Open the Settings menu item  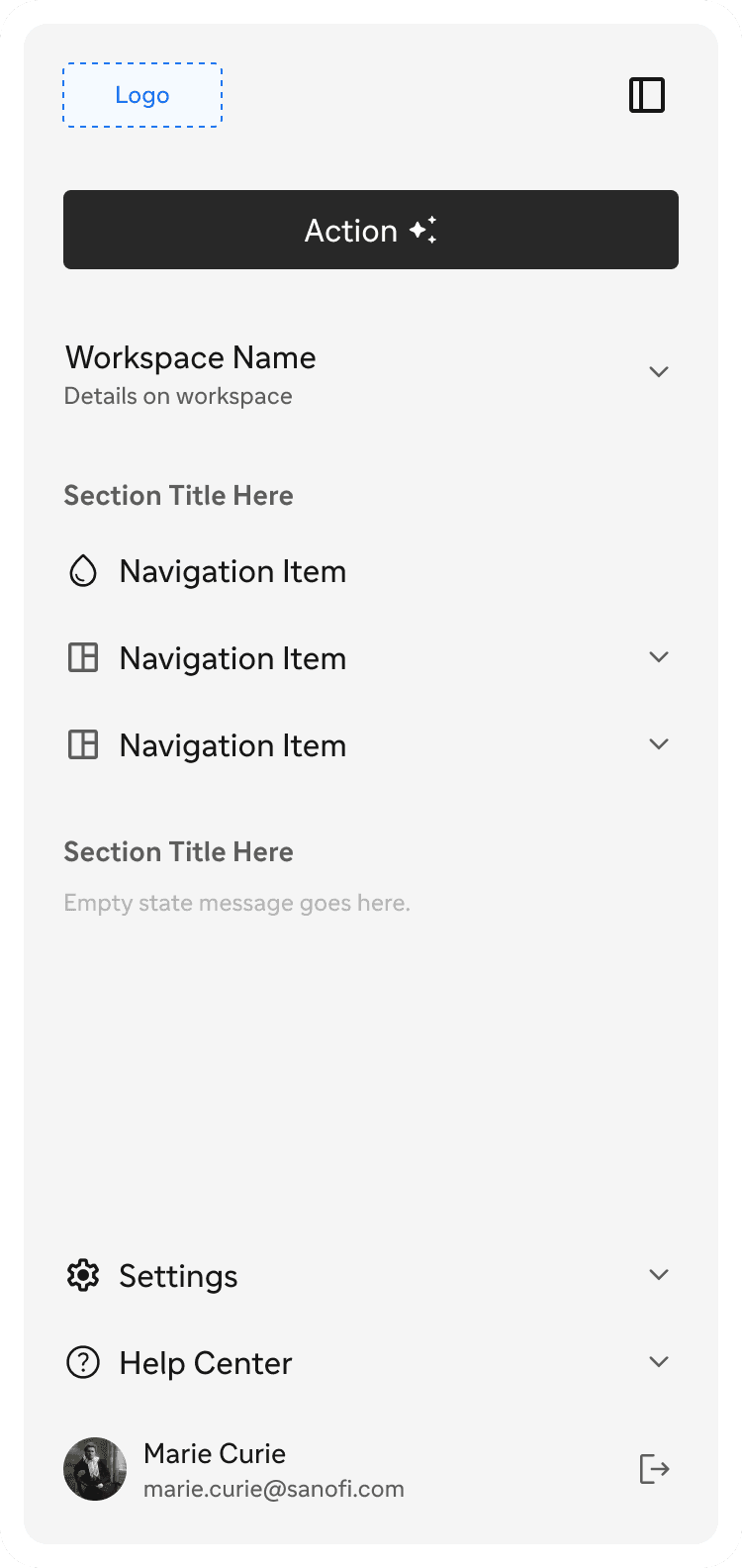(x=371, y=1276)
